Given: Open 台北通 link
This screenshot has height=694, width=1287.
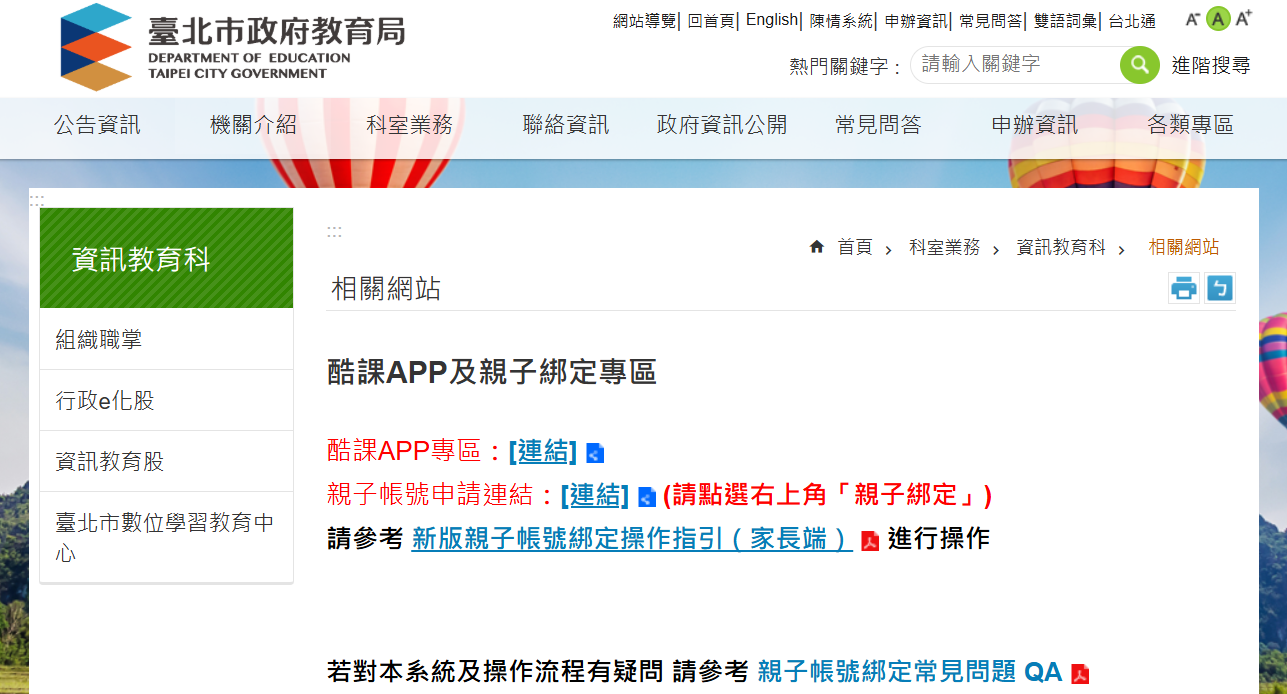Looking at the screenshot, I should pos(1132,21).
